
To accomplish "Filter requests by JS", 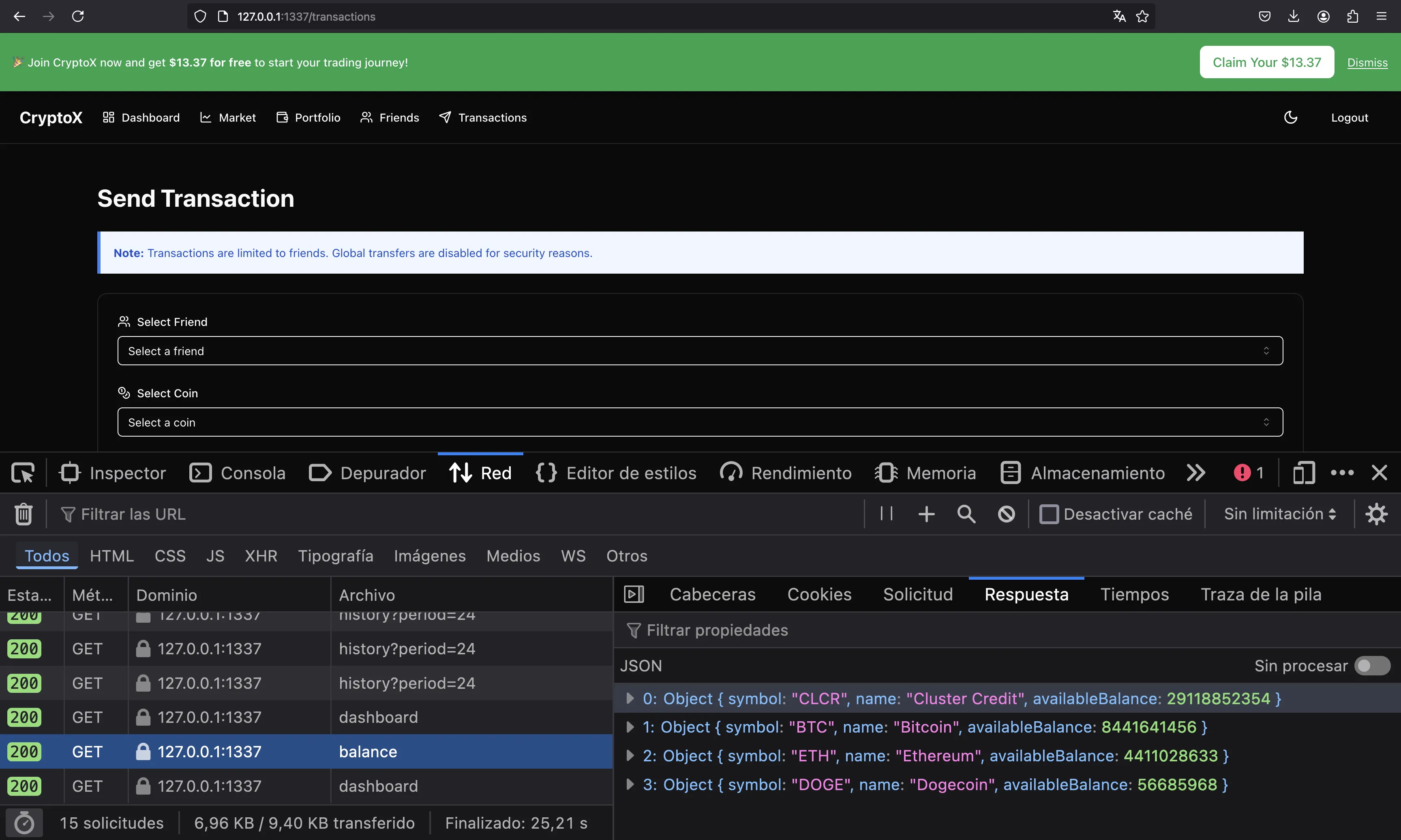I will (215, 556).
